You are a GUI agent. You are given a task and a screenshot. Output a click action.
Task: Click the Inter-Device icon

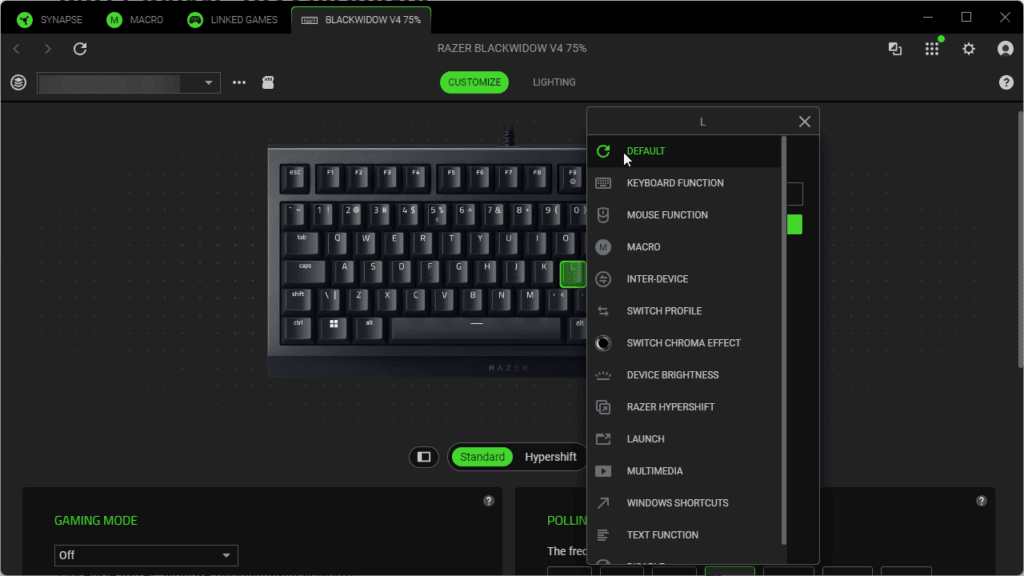pos(603,279)
